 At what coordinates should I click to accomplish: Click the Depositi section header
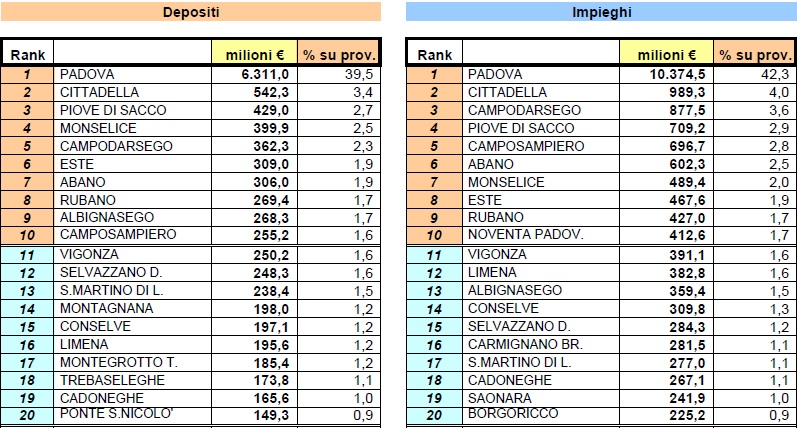point(191,12)
